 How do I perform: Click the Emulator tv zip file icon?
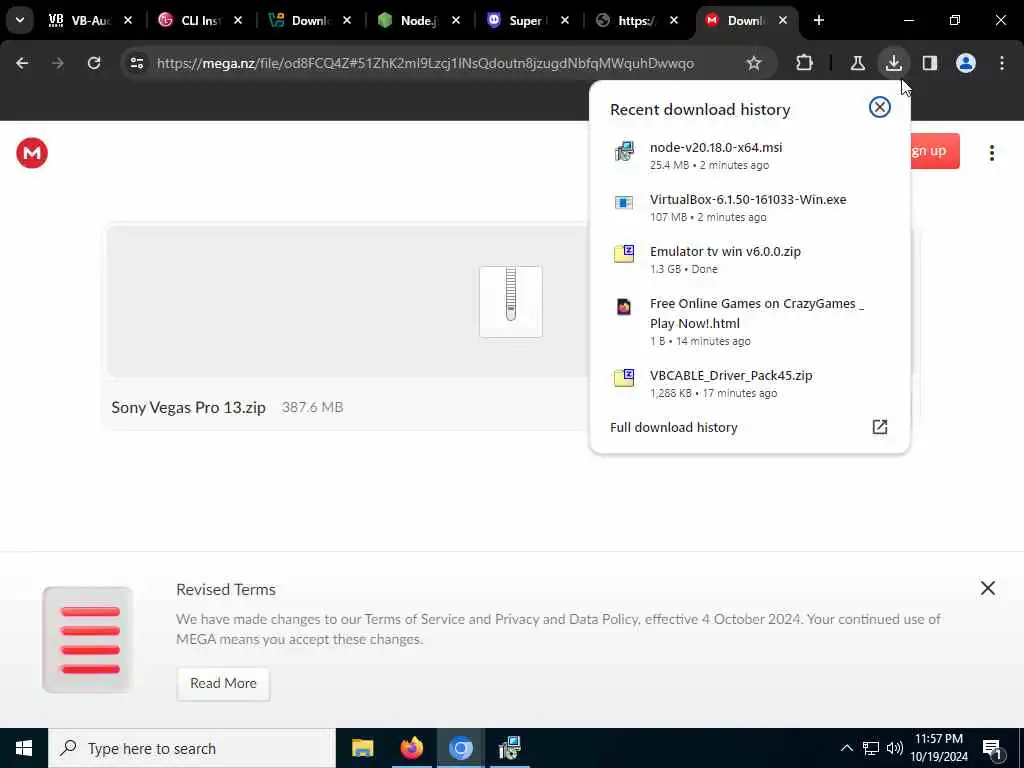click(624, 253)
